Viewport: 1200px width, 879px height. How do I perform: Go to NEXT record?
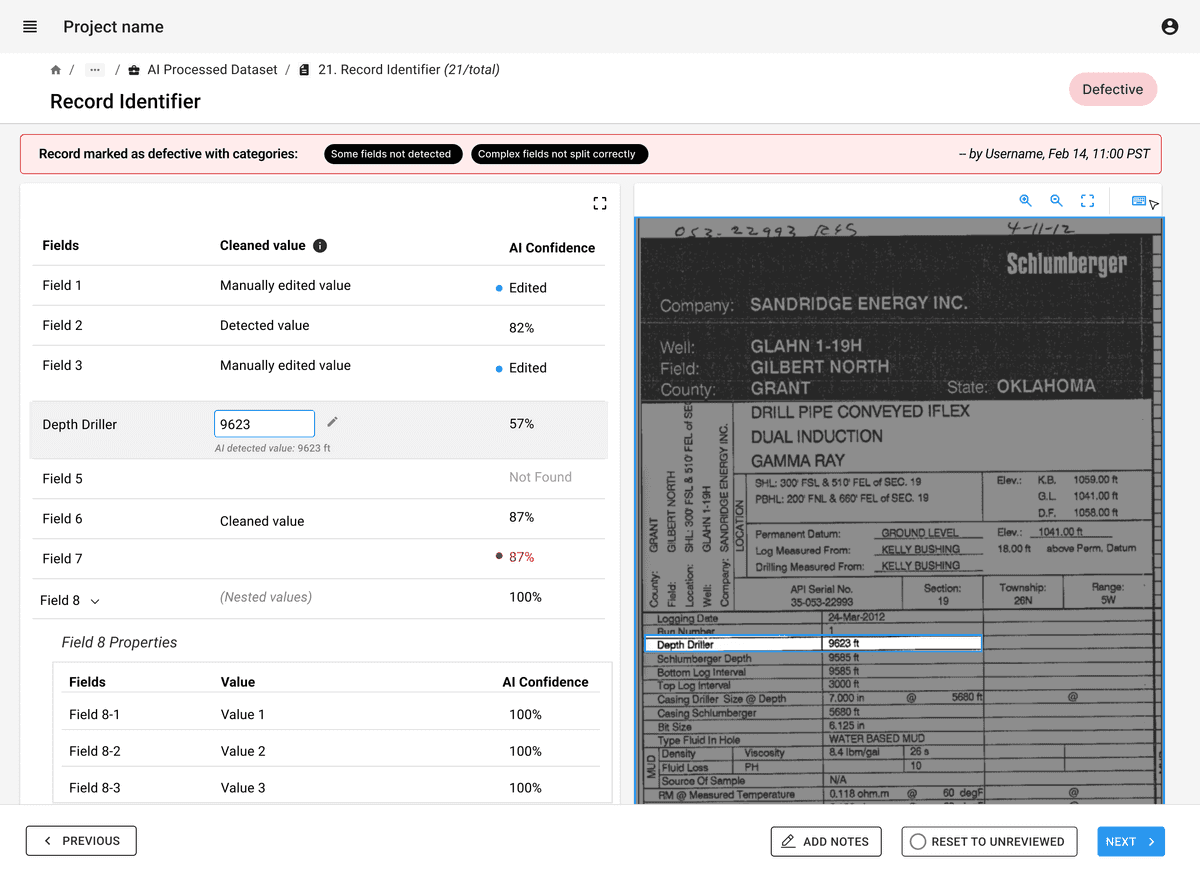click(1131, 841)
